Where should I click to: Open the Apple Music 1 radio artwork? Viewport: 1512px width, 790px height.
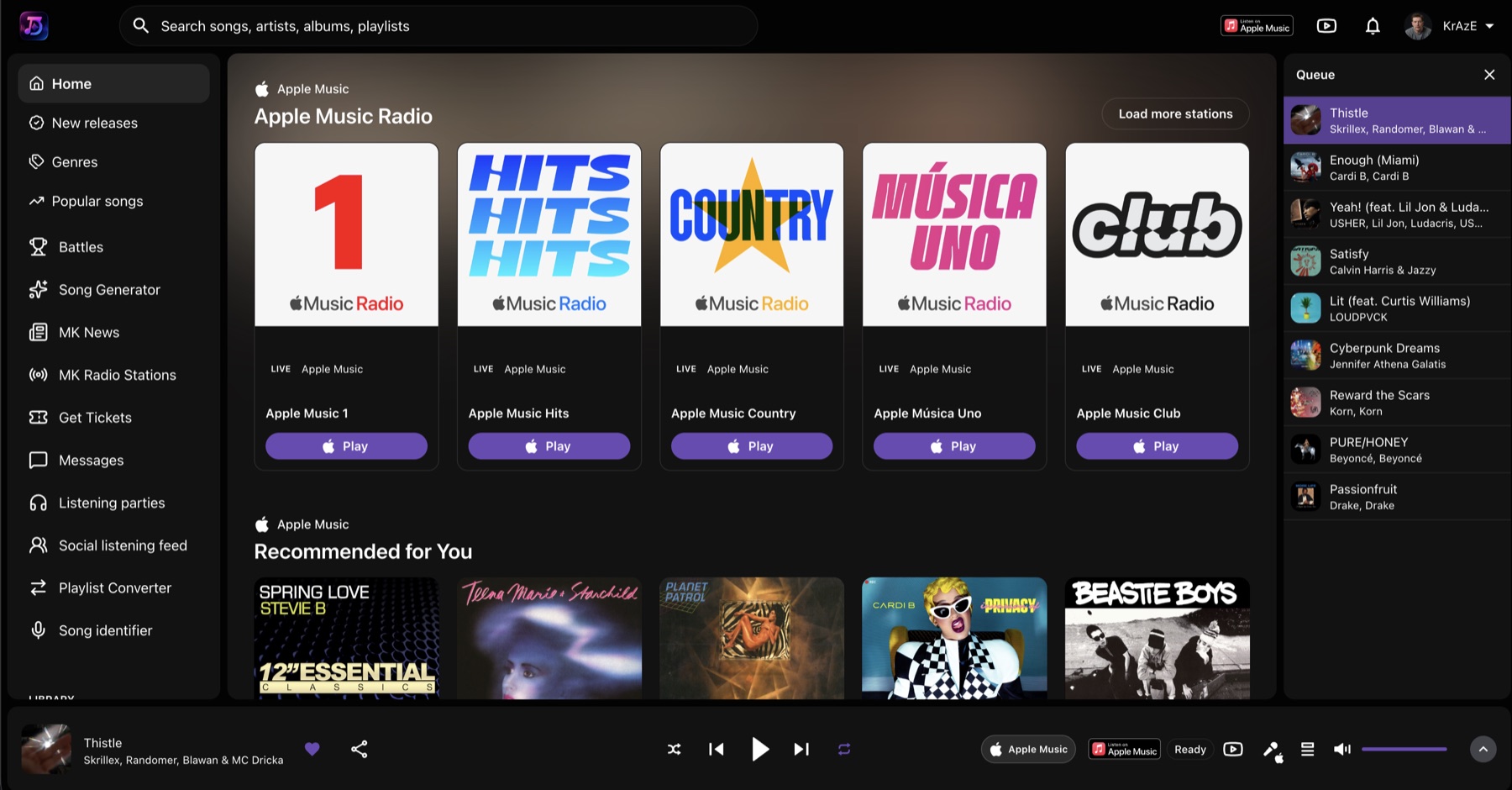click(347, 234)
